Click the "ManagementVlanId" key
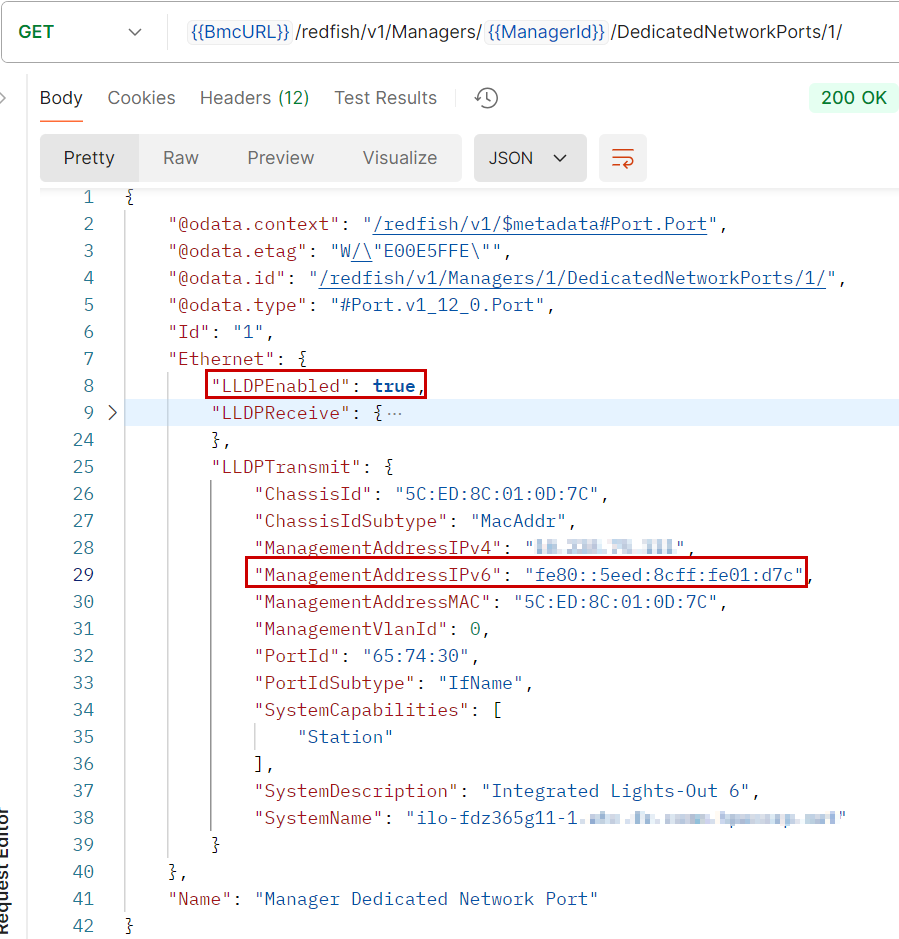 coord(351,629)
